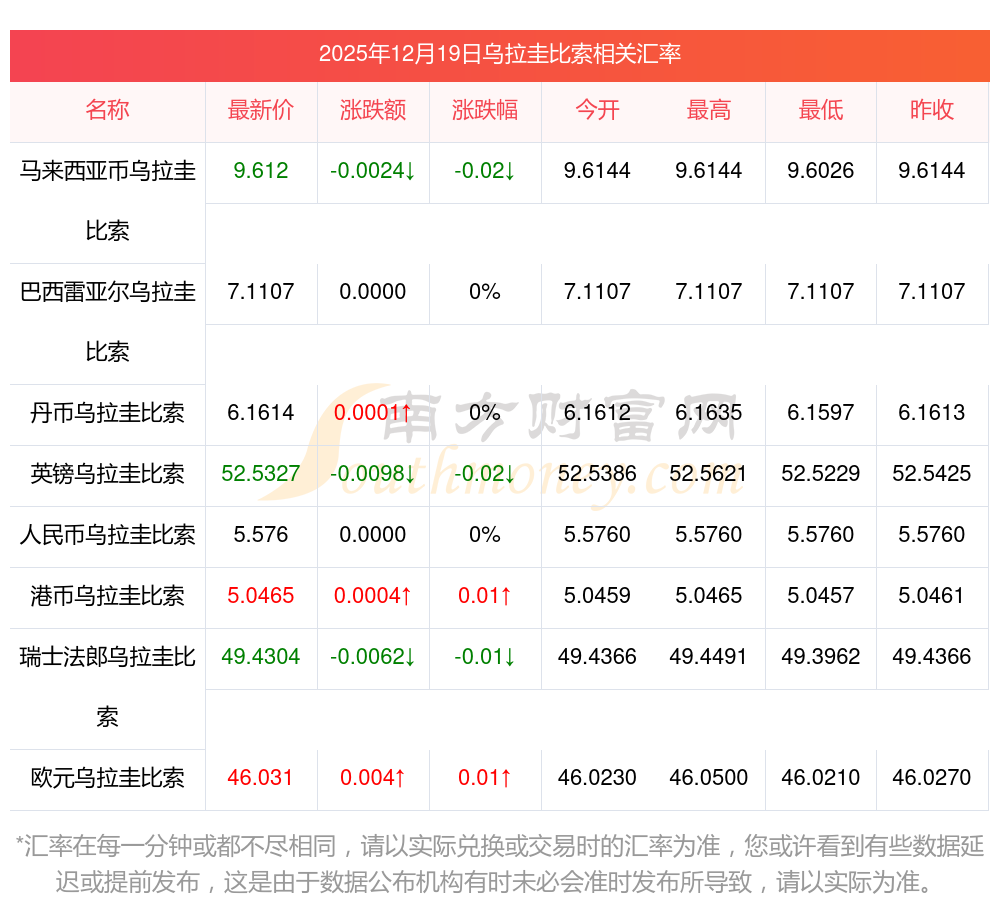Click latest price 9.612 in green

[x=261, y=171]
